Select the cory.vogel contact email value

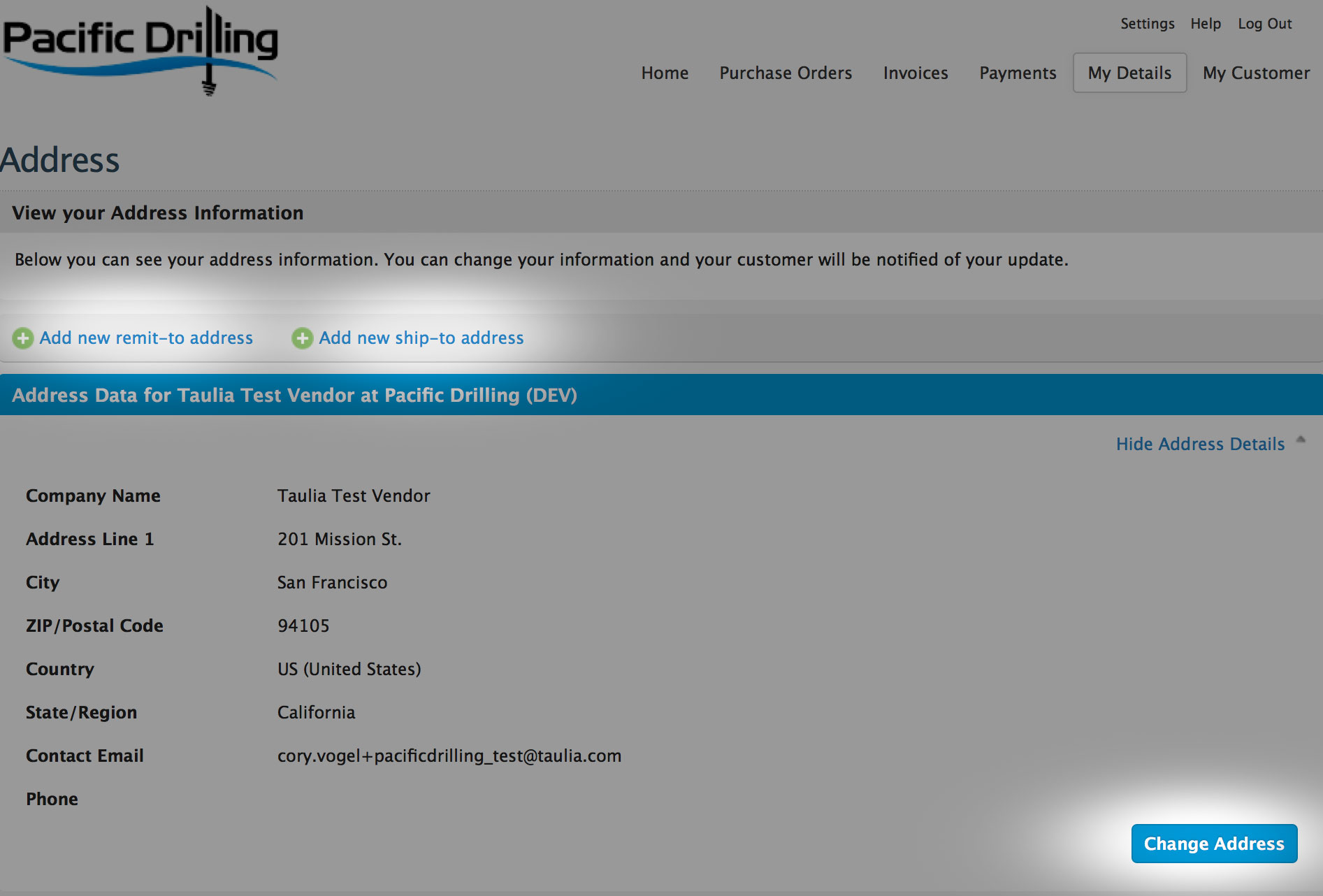449,756
